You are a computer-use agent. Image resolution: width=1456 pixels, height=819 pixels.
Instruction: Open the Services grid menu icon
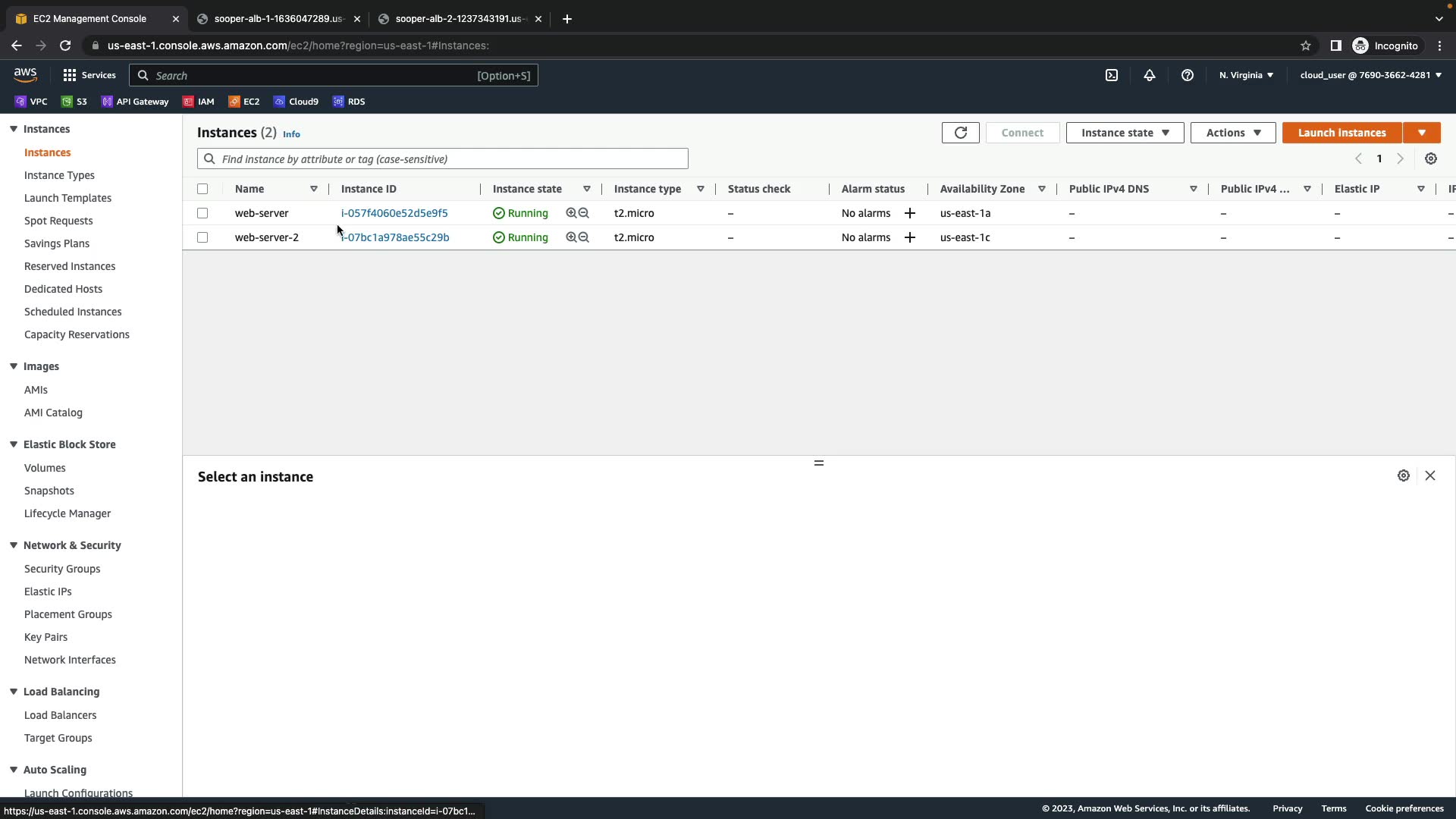[x=70, y=75]
